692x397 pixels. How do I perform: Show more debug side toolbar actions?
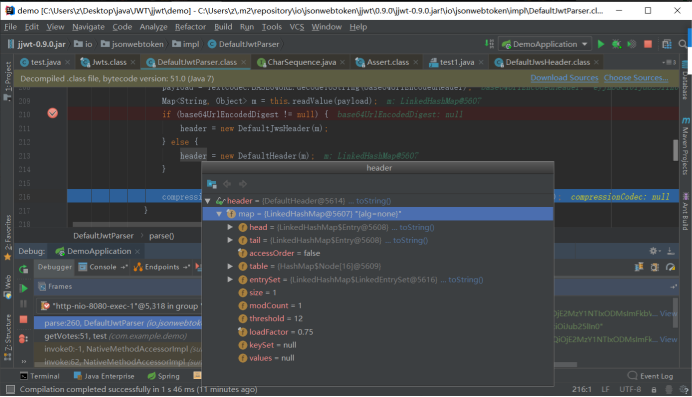(23, 361)
